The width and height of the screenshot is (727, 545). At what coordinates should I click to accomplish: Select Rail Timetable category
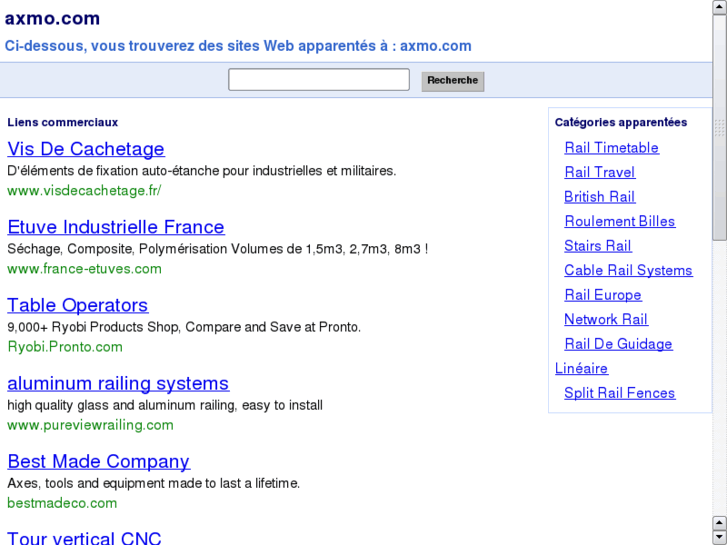click(x=612, y=148)
